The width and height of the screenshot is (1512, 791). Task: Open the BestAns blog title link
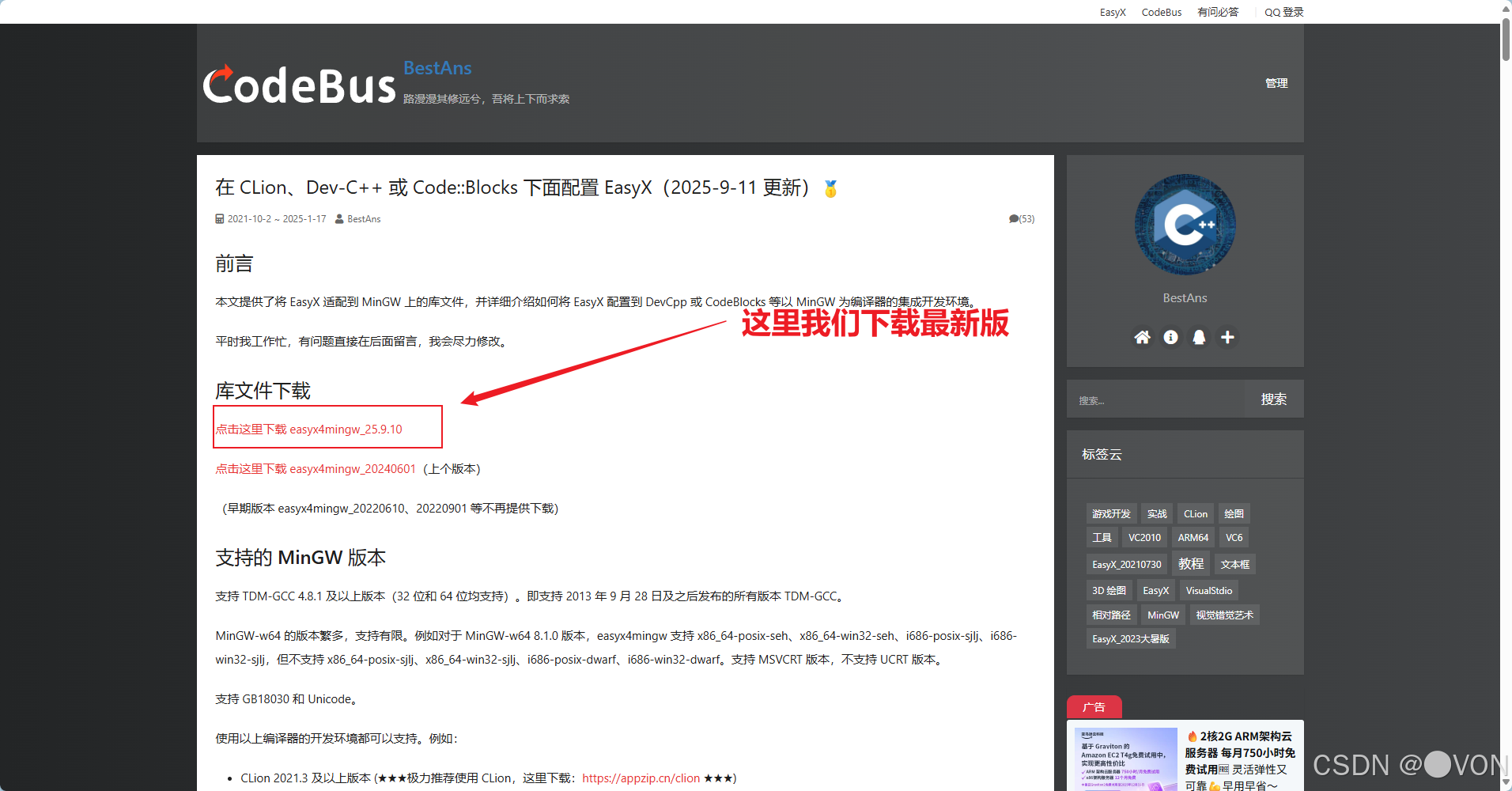click(437, 68)
